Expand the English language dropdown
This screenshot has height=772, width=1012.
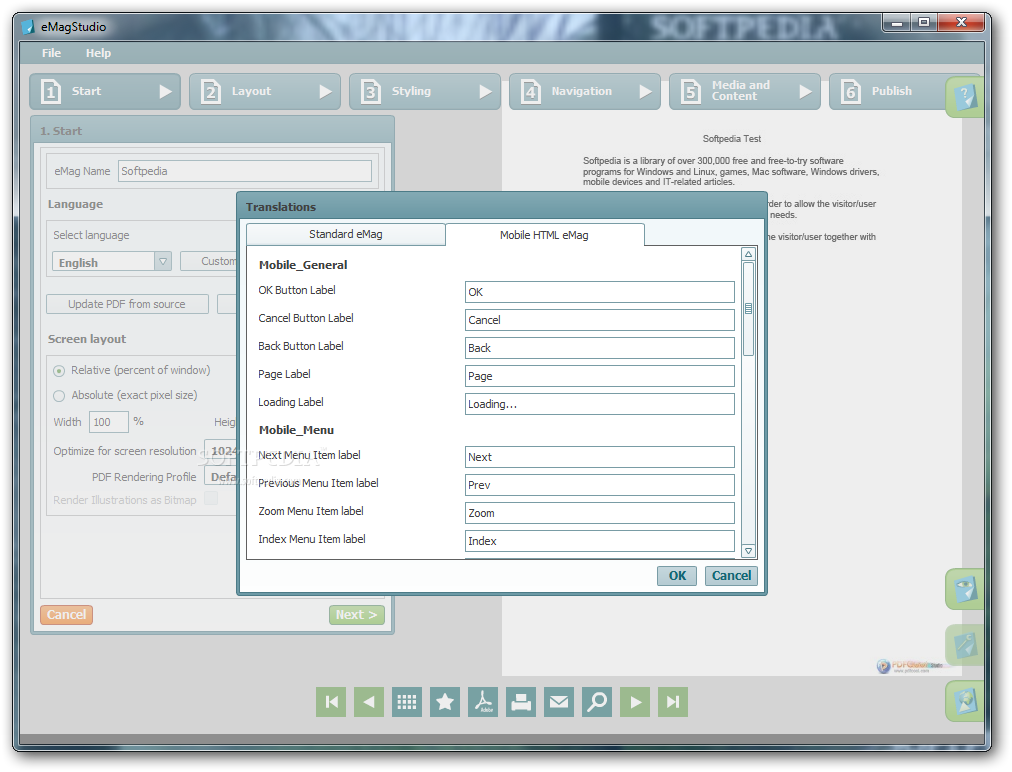[112, 261]
